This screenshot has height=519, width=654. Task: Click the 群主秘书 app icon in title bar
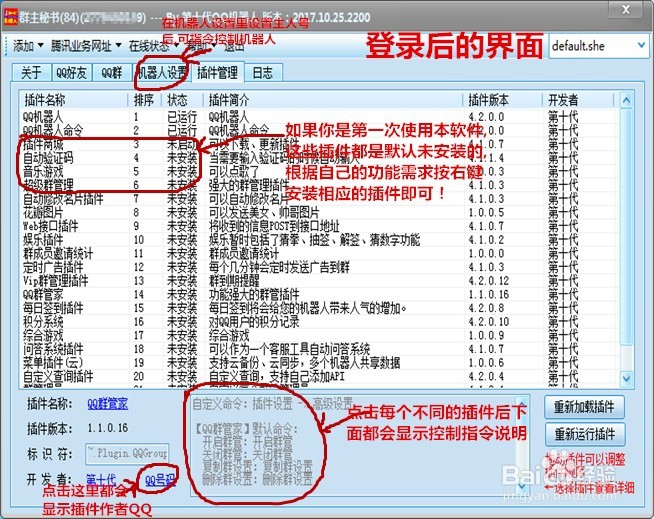10,17
